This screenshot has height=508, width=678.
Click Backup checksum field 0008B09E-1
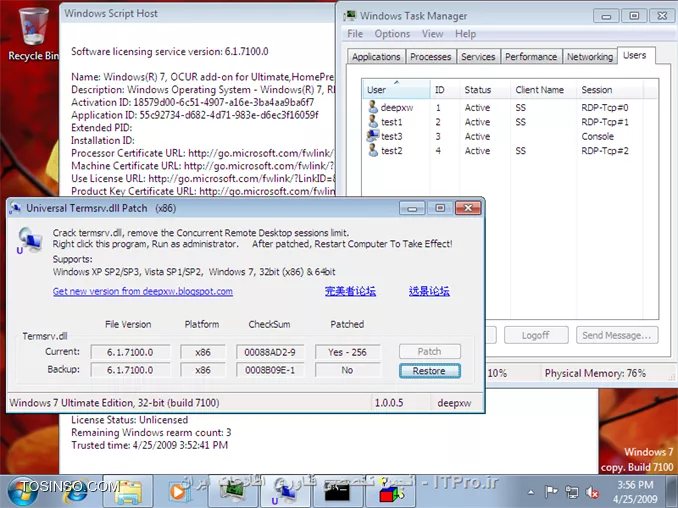pos(270,370)
